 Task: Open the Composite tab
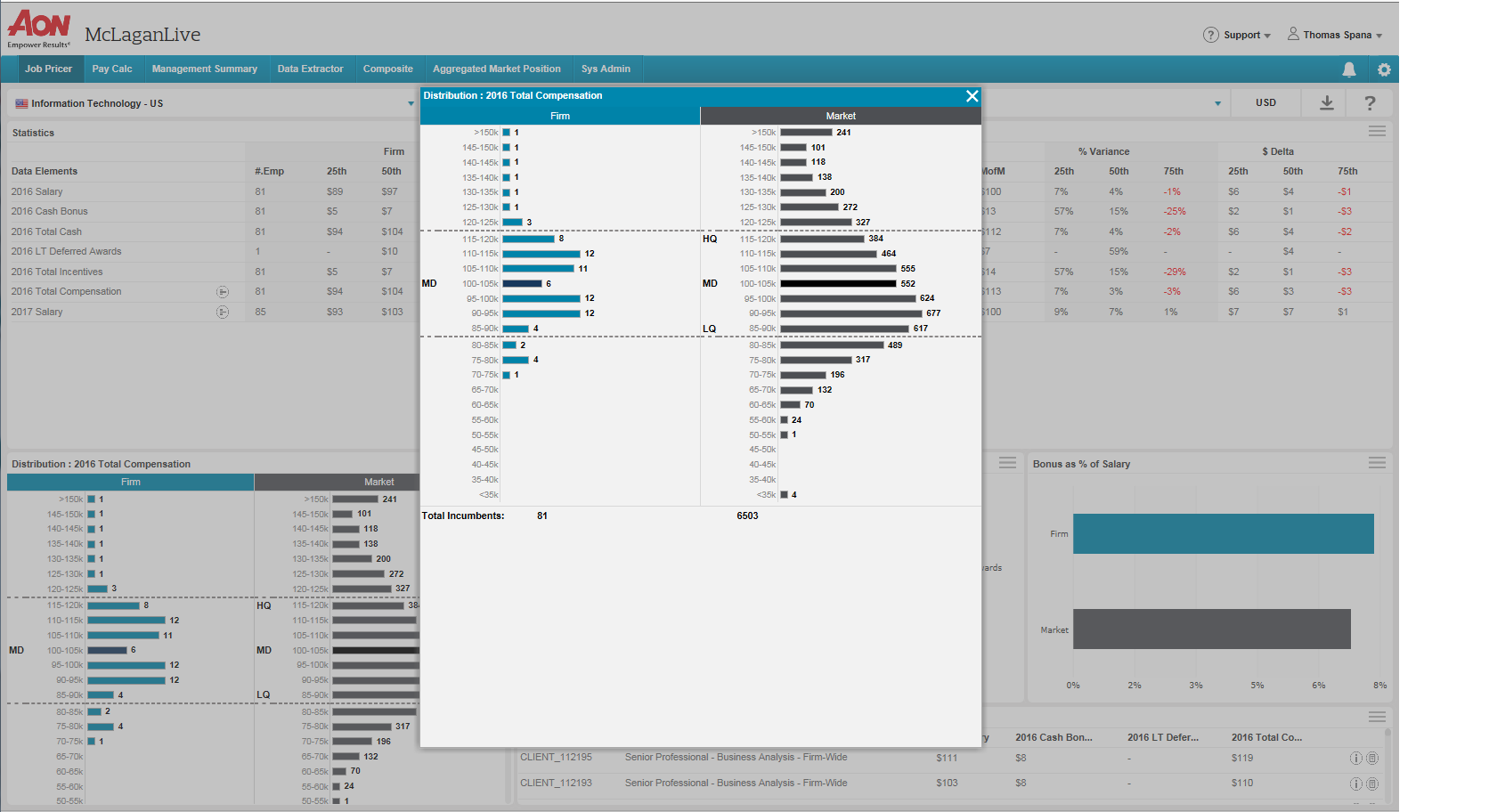pyautogui.click(x=388, y=69)
